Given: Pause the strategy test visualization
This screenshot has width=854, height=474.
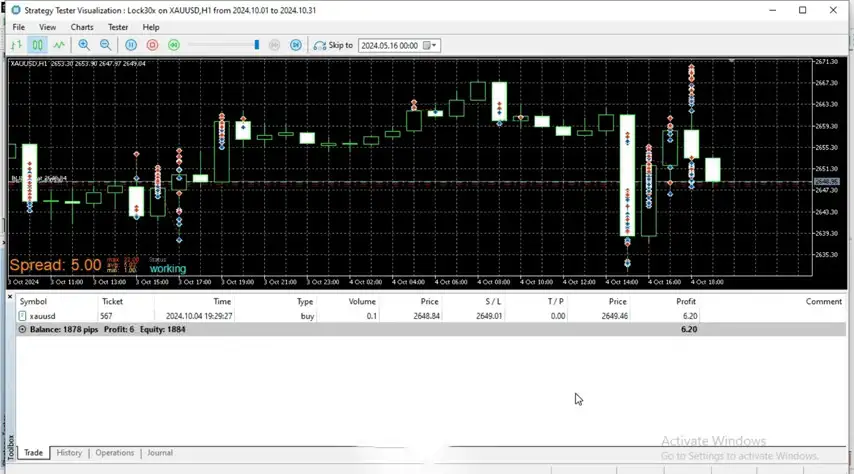Looking at the screenshot, I should click(x=131, y=45).
